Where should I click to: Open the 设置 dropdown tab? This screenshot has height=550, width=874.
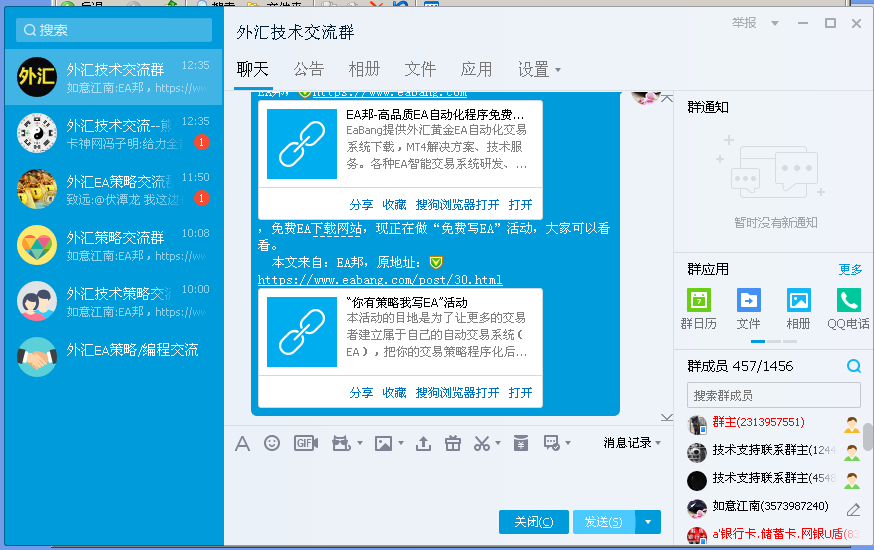point(539,70)
